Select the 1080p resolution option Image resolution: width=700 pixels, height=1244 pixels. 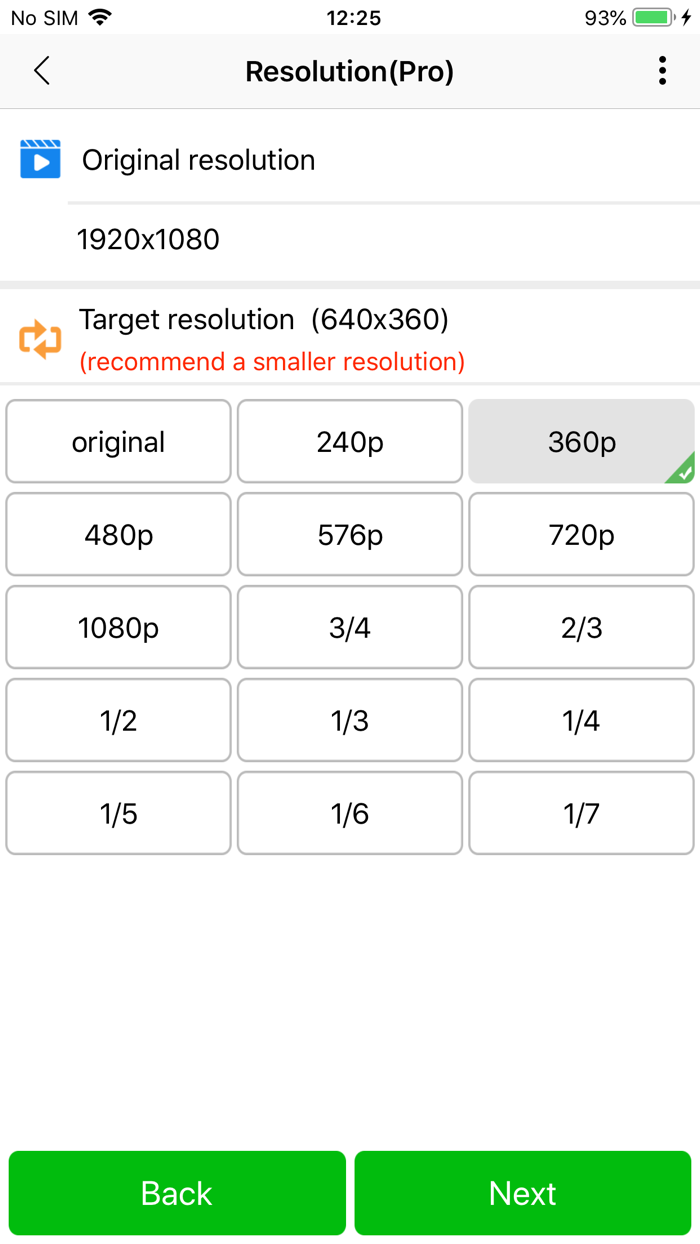tap(118, 627)
